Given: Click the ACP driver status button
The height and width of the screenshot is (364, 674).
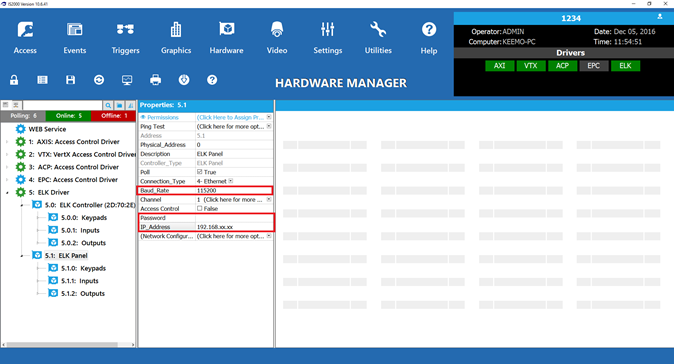Looking at the screenshot, I should (x=562, y=66).
